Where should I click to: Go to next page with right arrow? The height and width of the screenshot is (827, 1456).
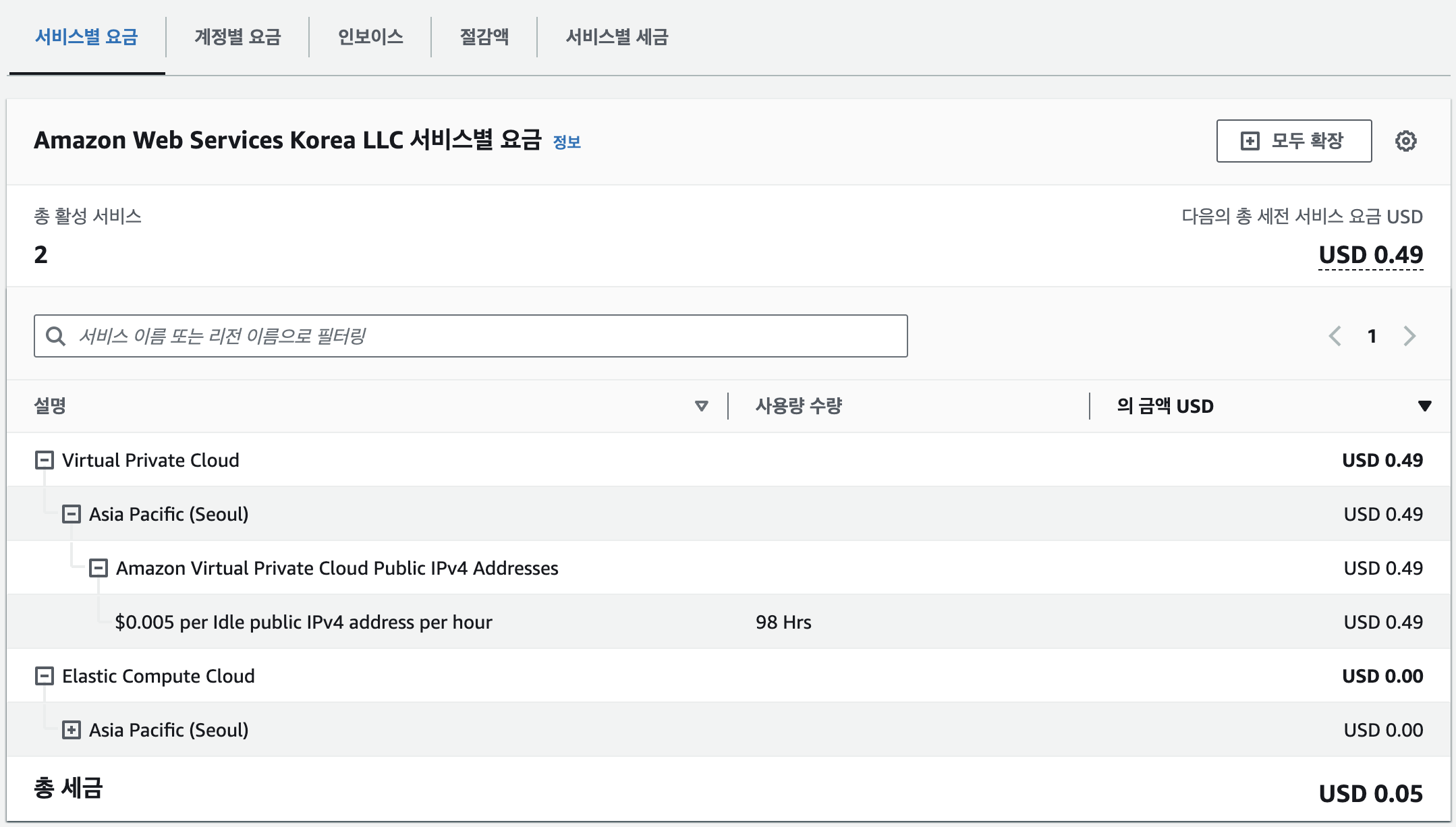[1409, 336]
